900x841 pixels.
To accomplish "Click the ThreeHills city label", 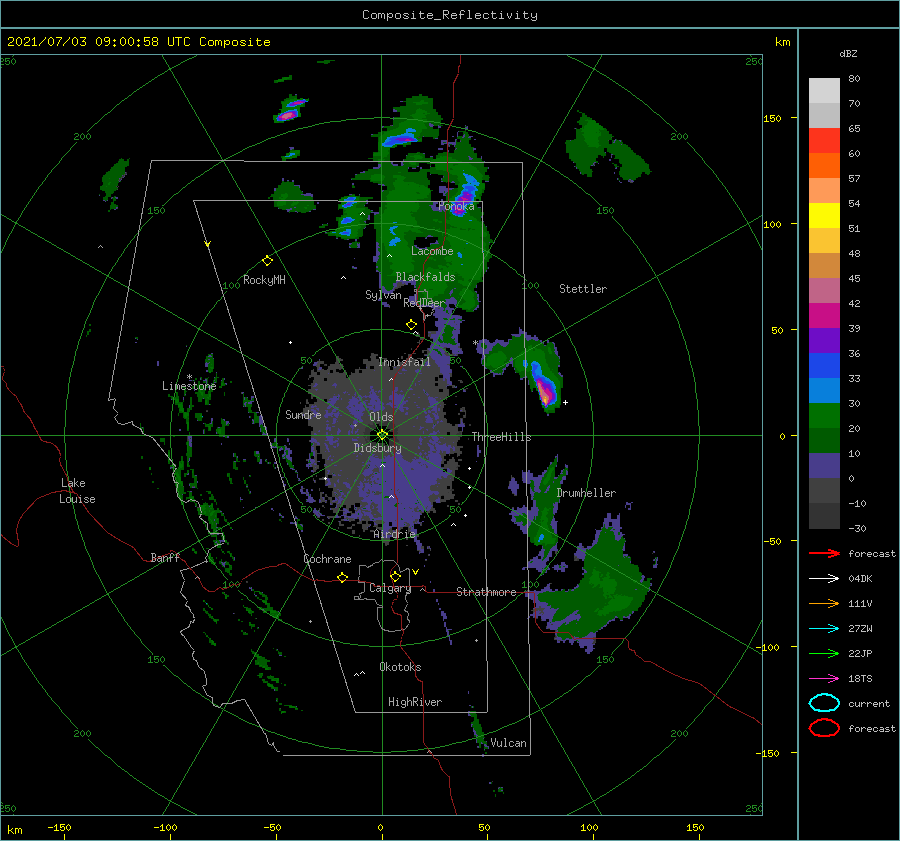I will (501, 437).
